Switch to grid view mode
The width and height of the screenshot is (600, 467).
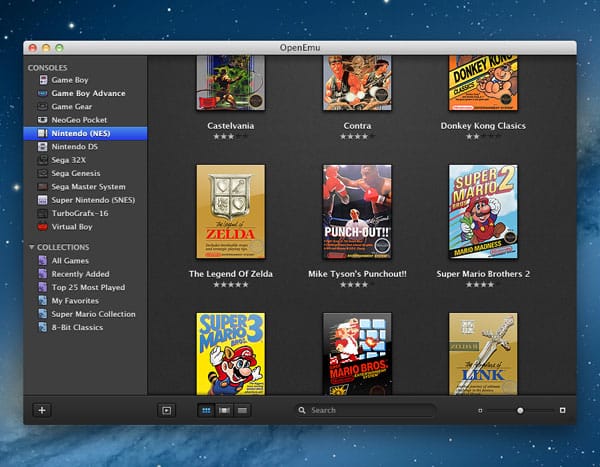[206, 410]
